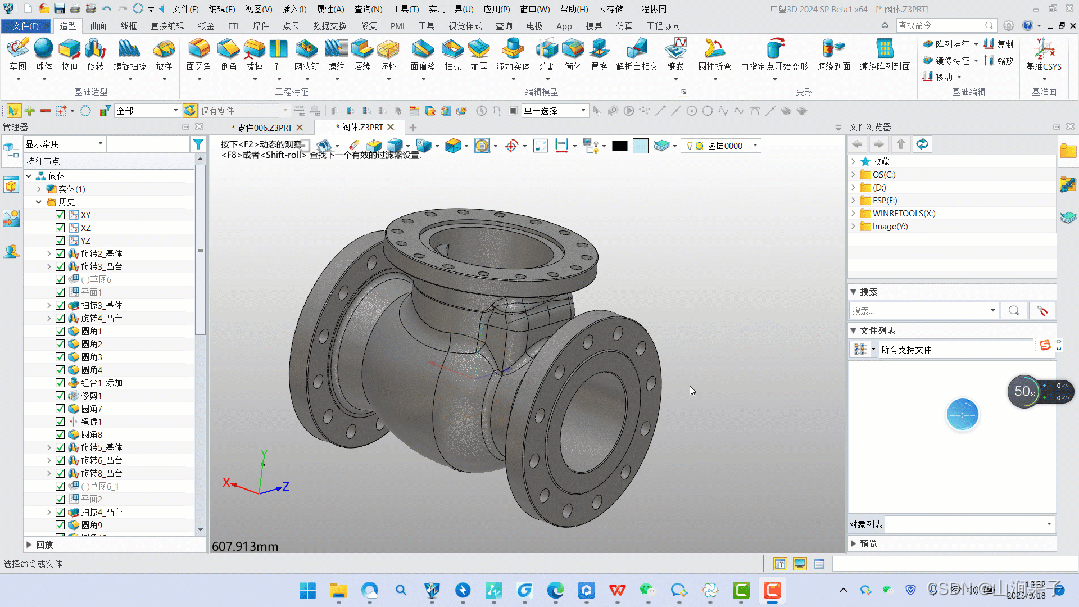Switch to the 阀体.Z3PRT document tab

tap(355, 128)
